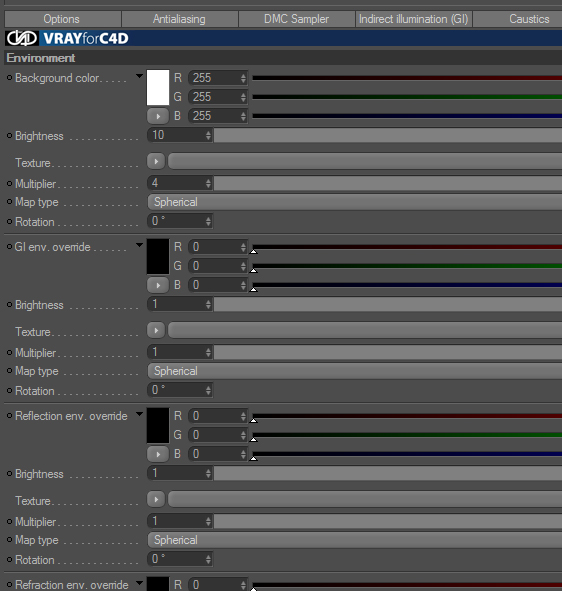Click the Reflection override red channel slider
The height and width of the screenshot is (591, 562).
[407, 416]
